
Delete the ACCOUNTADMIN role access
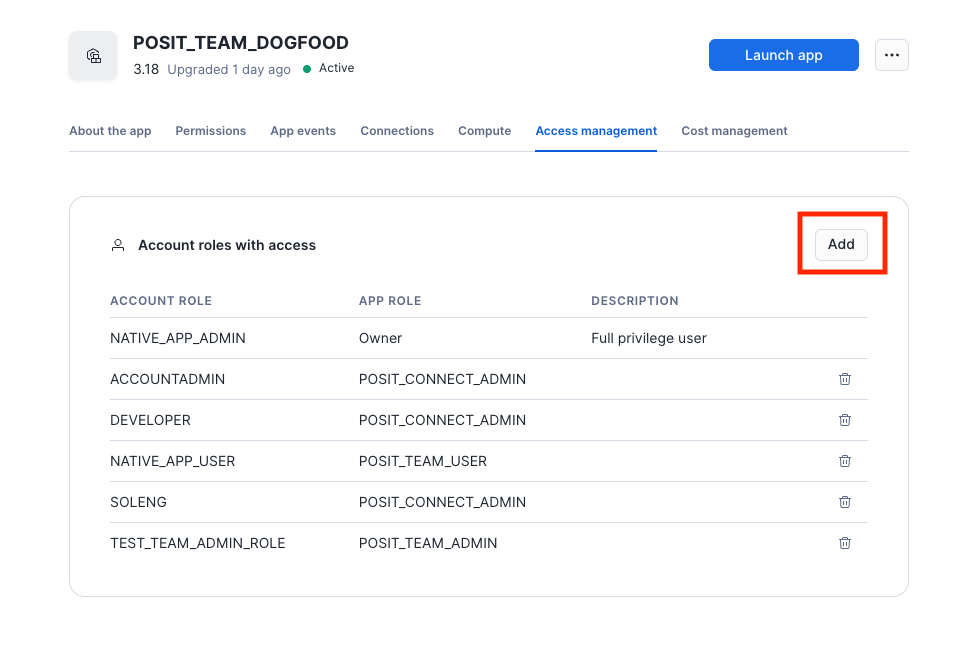click(844, 379)
